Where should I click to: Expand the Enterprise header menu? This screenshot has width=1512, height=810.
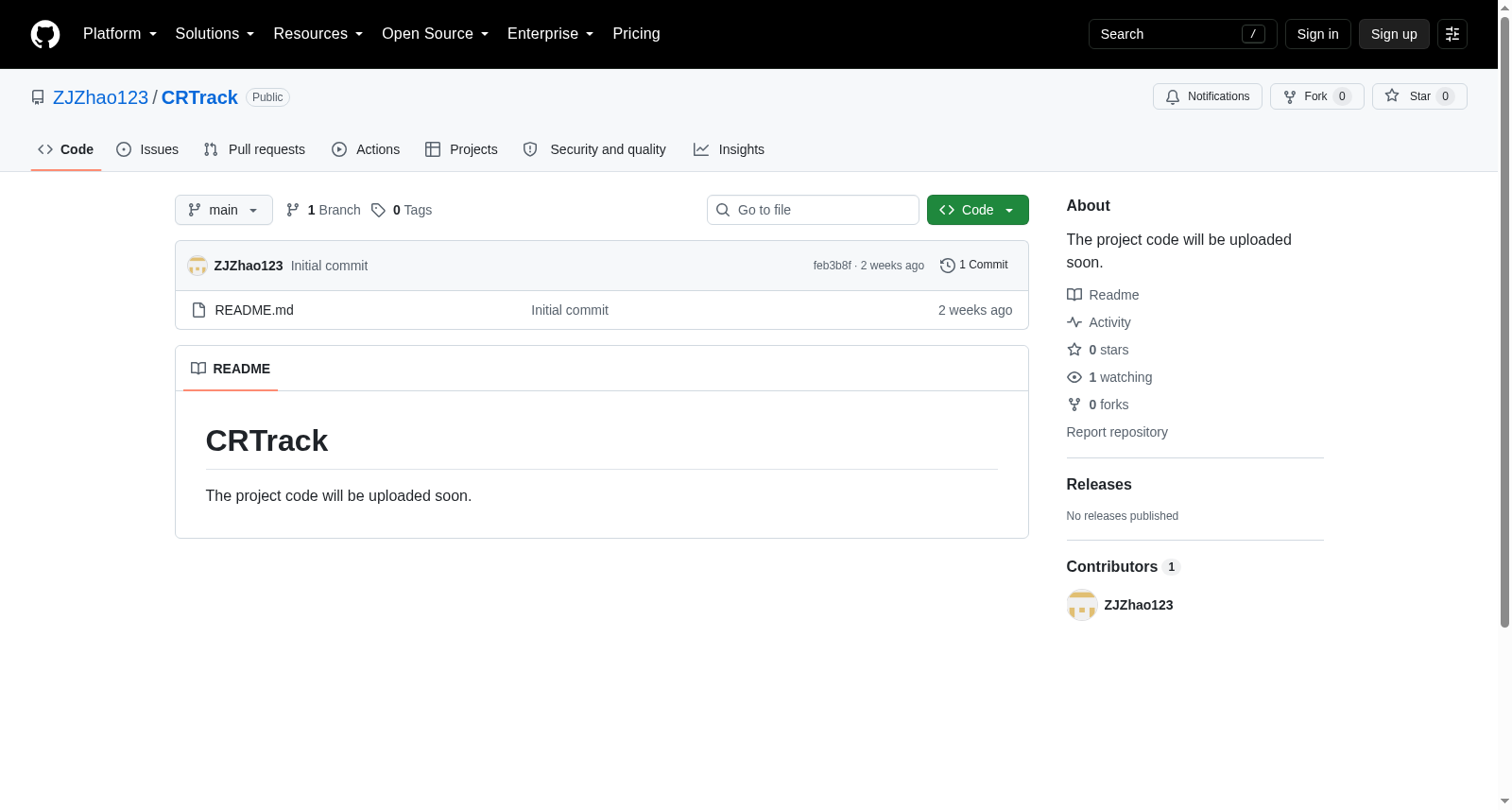550,34
